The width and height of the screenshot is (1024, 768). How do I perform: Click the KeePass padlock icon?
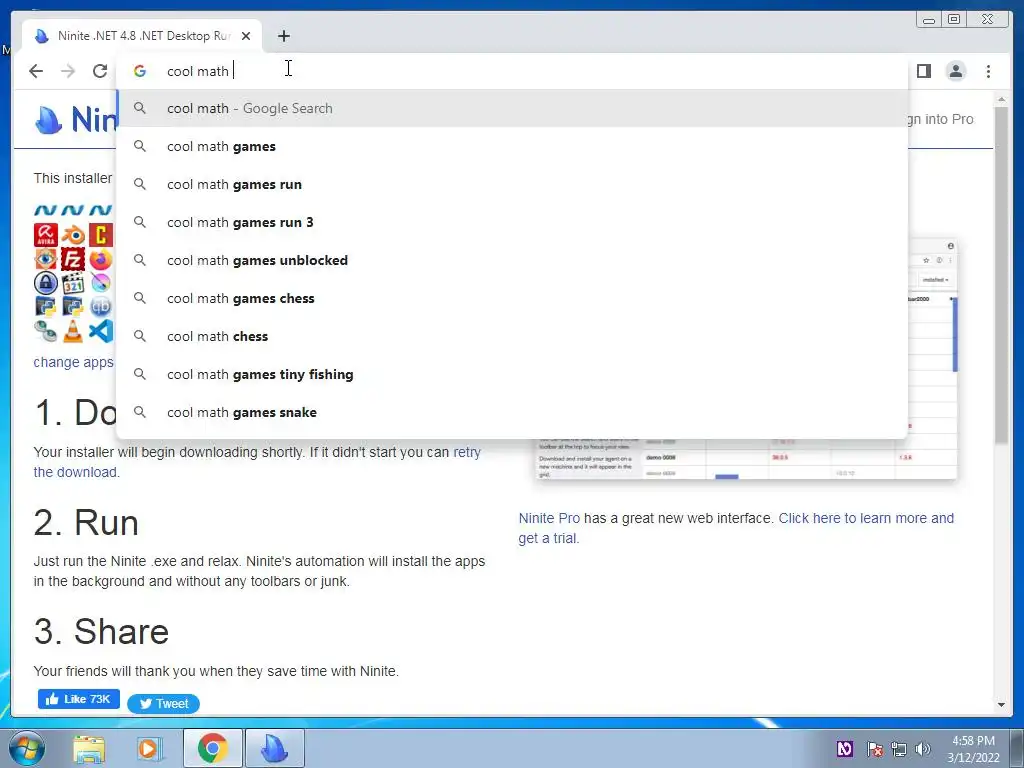[46, 283]
